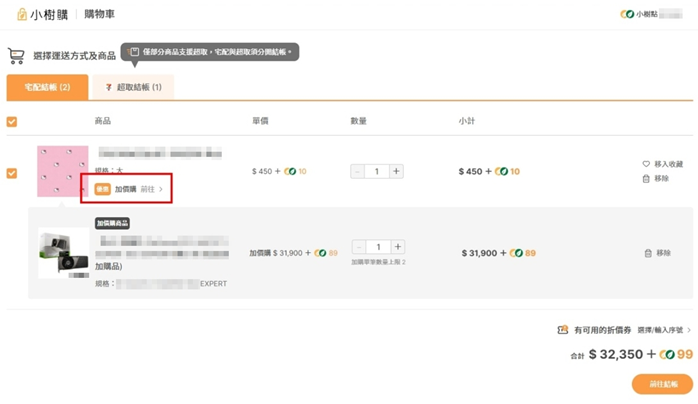
Task: Click the 小樹購 logo icon
Action: pos(22,14)
